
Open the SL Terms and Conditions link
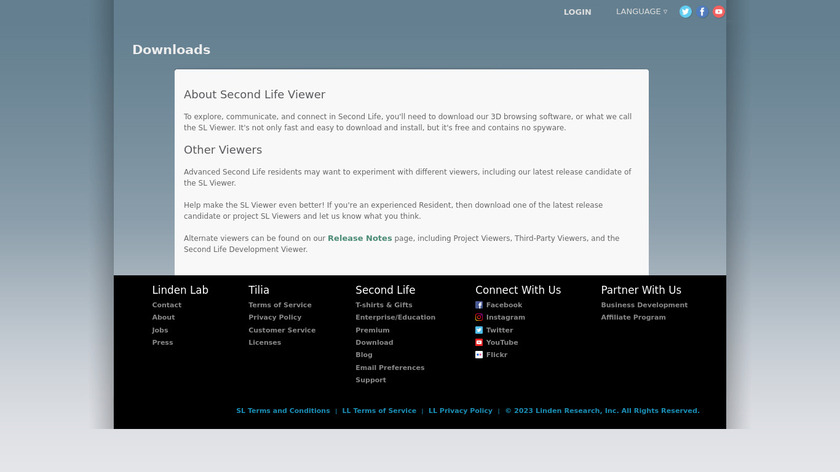tap(283, 411)
